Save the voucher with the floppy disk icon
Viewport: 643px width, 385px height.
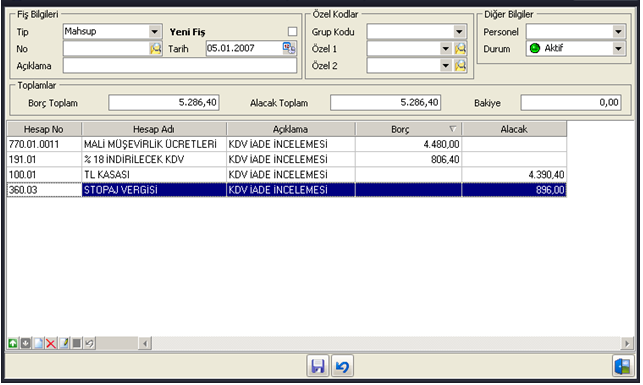(x=318, y=366)
